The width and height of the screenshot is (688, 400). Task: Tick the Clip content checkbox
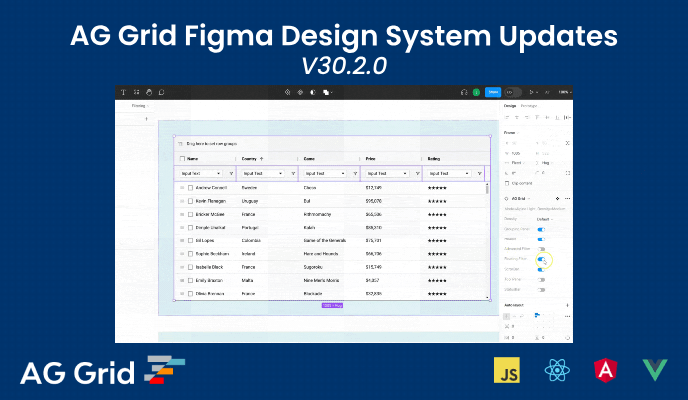507,183
